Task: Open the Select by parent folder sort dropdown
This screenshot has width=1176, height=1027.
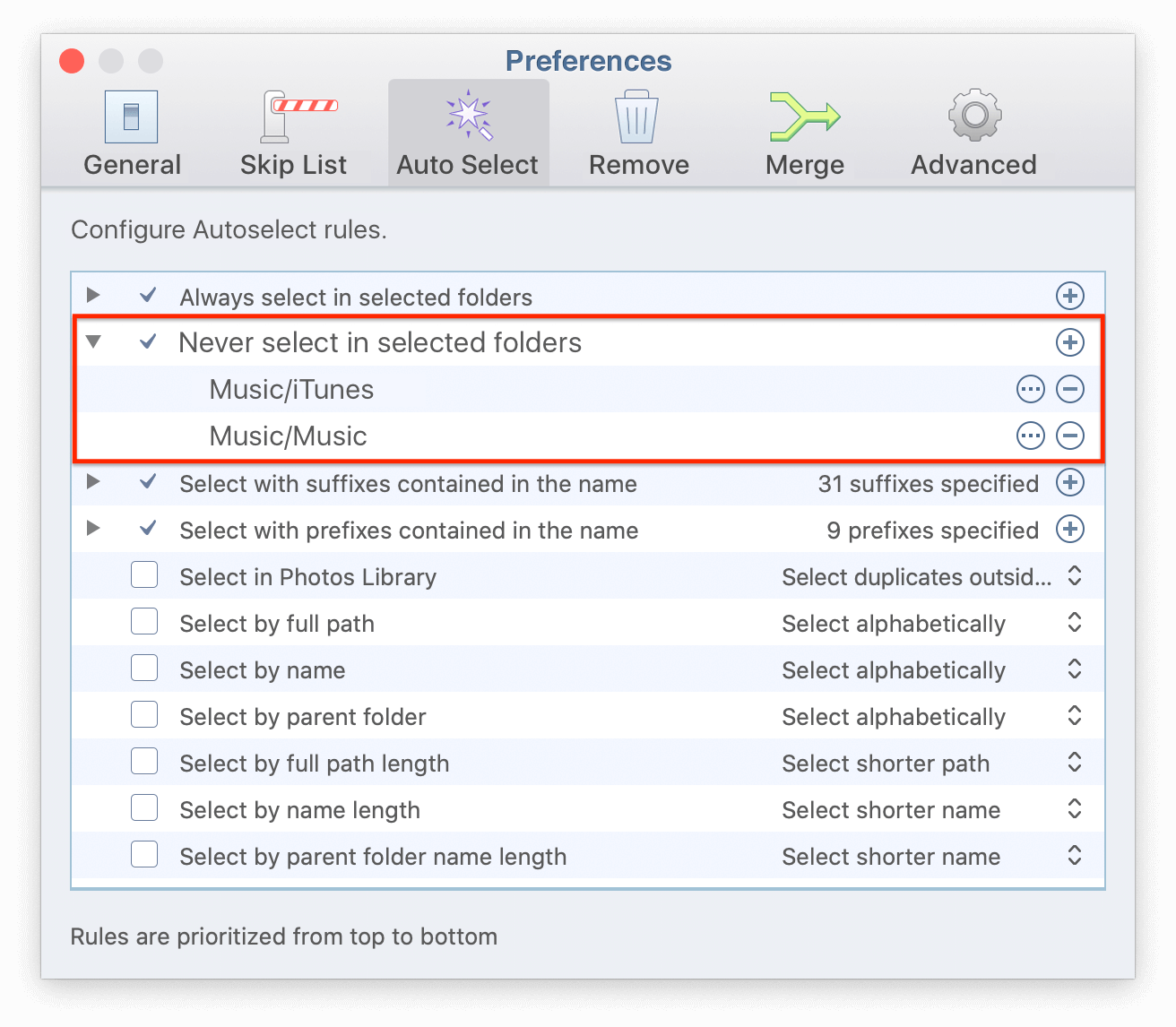Action: click(x=932, y=716)
